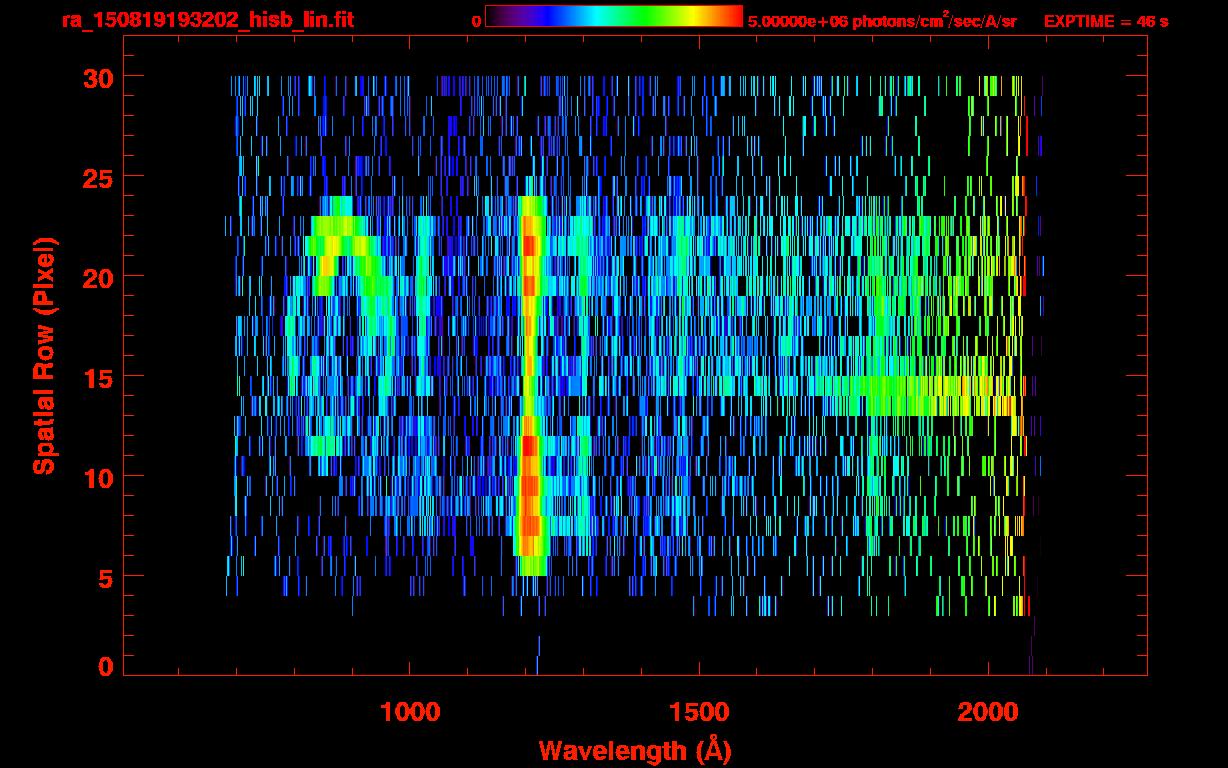This screenshot has height=768, width=1228.
Task: Click the y-axis tick label 30
Action: tap(98, 77)
